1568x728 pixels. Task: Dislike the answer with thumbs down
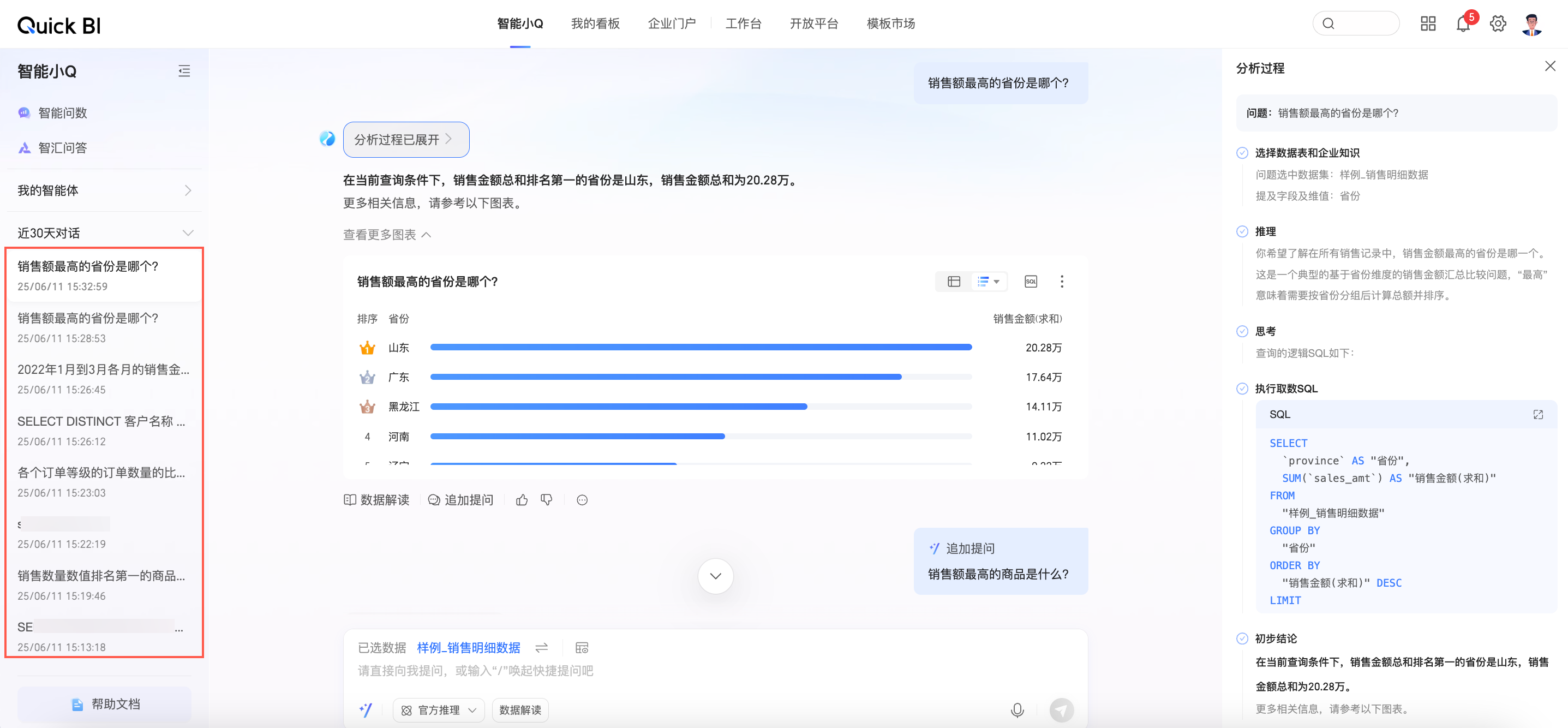pos(547,500)
